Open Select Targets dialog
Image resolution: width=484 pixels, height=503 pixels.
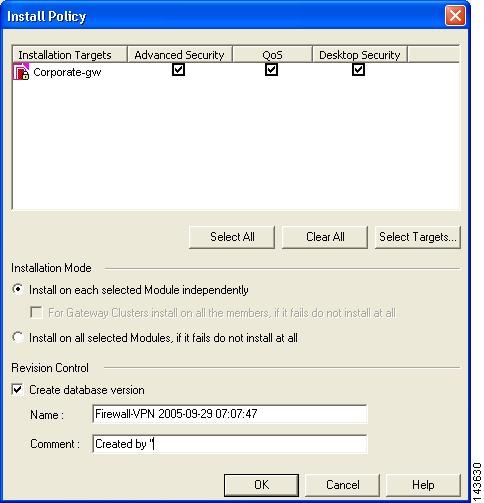(418, 237)
